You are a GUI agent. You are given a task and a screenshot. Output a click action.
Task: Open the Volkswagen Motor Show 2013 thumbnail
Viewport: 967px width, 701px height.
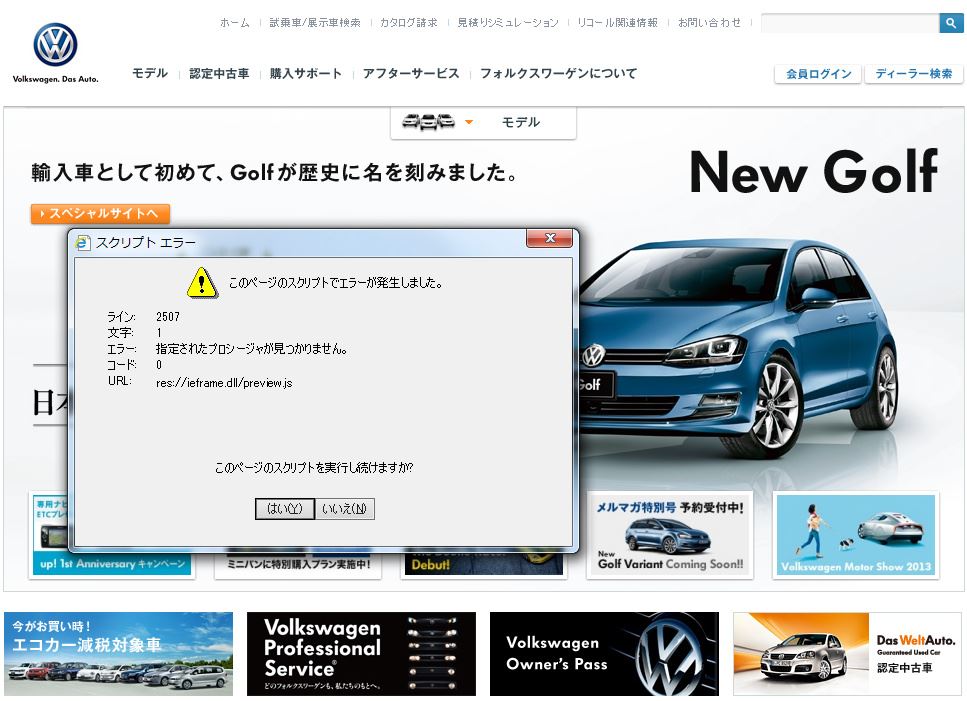[x=856, y=535]
